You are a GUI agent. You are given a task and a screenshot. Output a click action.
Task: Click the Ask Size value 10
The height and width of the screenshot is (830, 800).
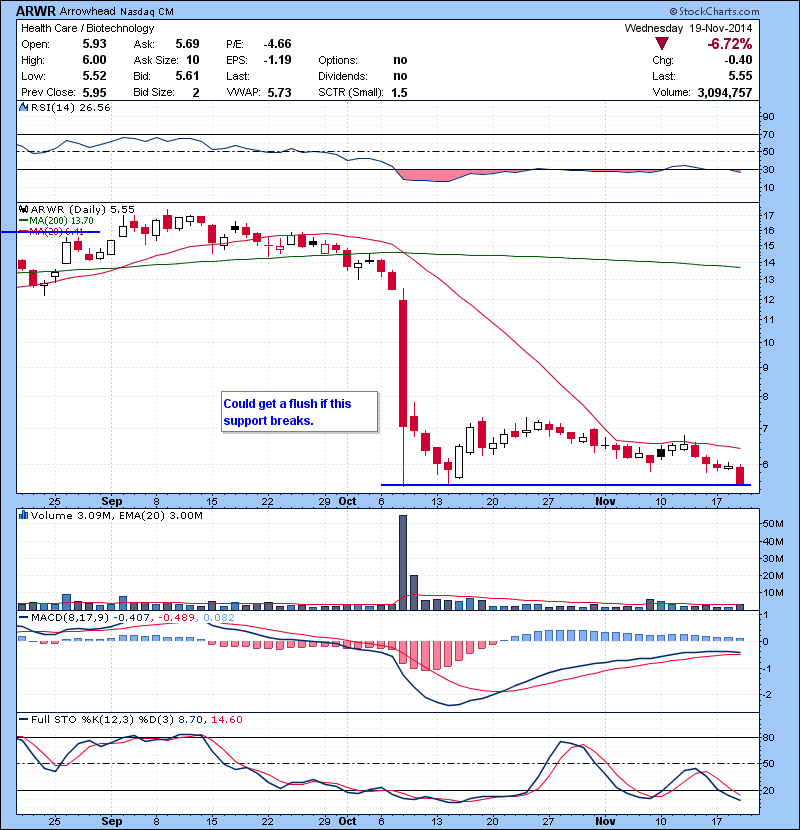pyautogui.click(x=193, y=60)
